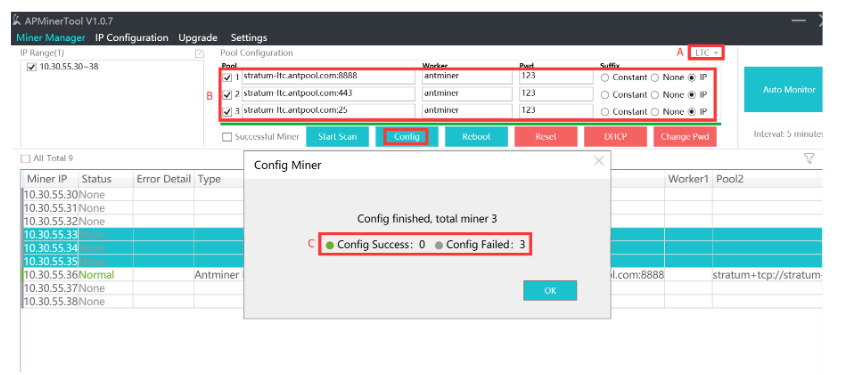This screenshot has width=842, height=375.
Task: Toggle the pool 2 checkbox
Action: point(227,95)
